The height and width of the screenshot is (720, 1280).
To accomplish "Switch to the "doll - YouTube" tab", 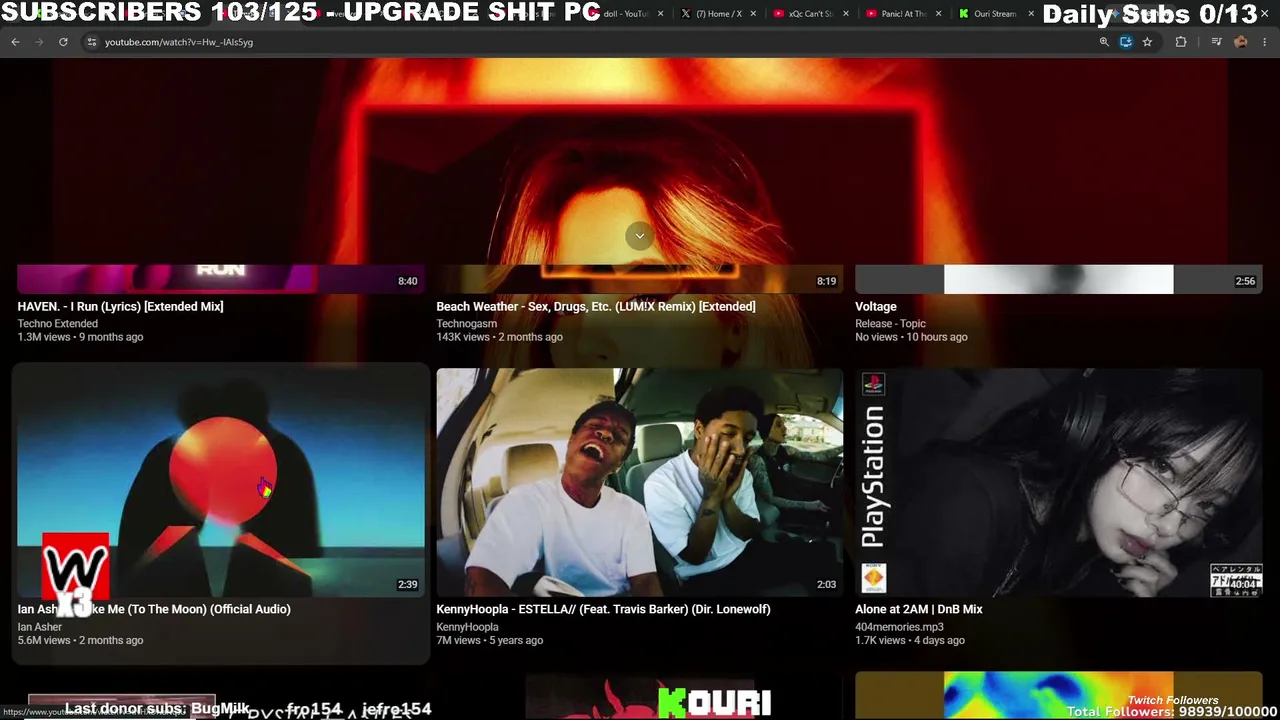I will pos(626,14).
